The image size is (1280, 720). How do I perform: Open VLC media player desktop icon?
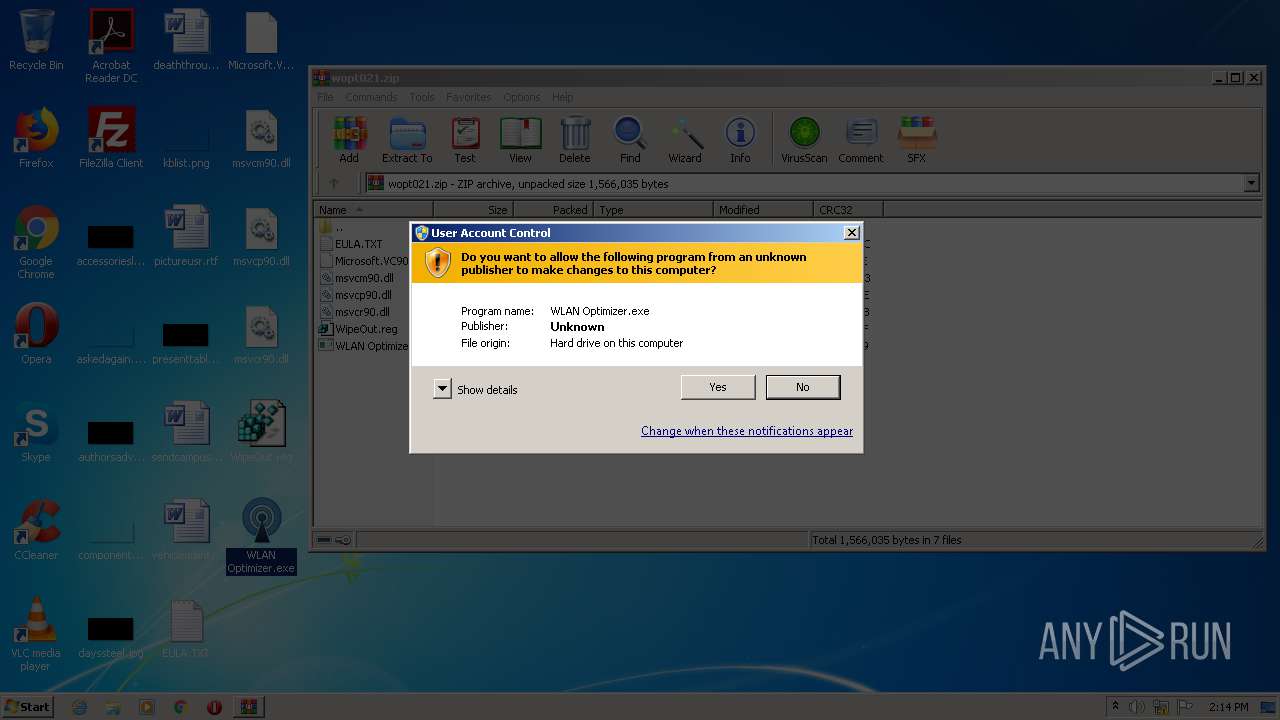coord(36,634)
